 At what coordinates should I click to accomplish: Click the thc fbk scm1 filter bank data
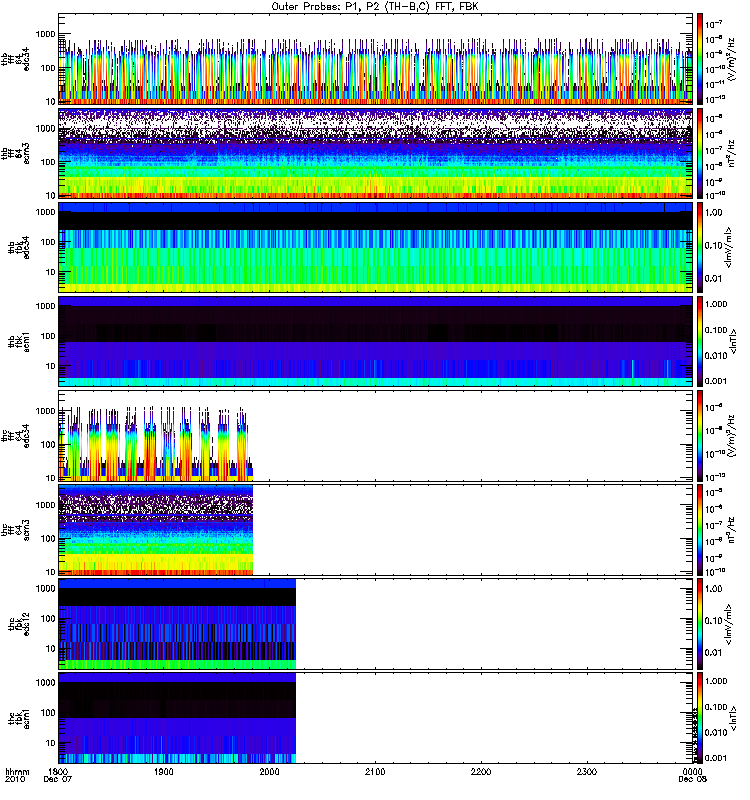pyautogui.click(x=177, y=718)
